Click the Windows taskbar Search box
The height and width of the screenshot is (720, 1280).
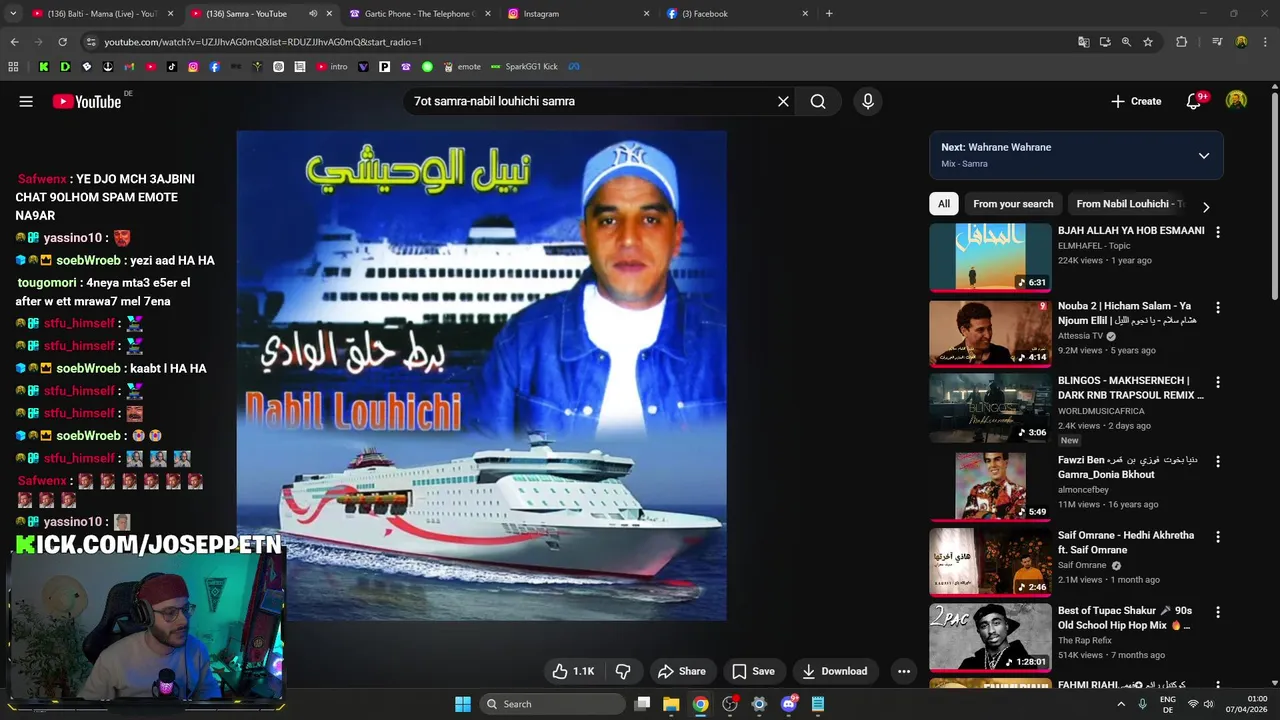[551, 704]
